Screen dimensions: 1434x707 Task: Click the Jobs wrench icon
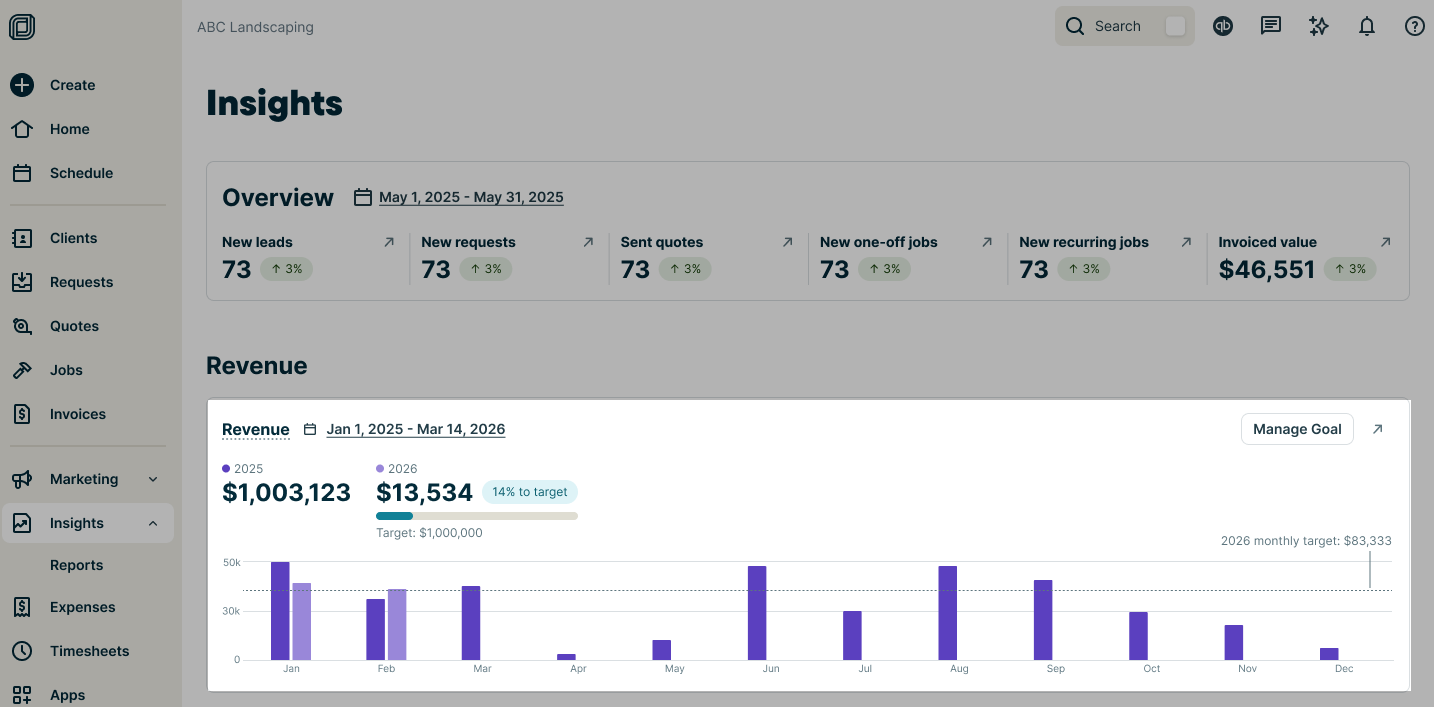21,369
